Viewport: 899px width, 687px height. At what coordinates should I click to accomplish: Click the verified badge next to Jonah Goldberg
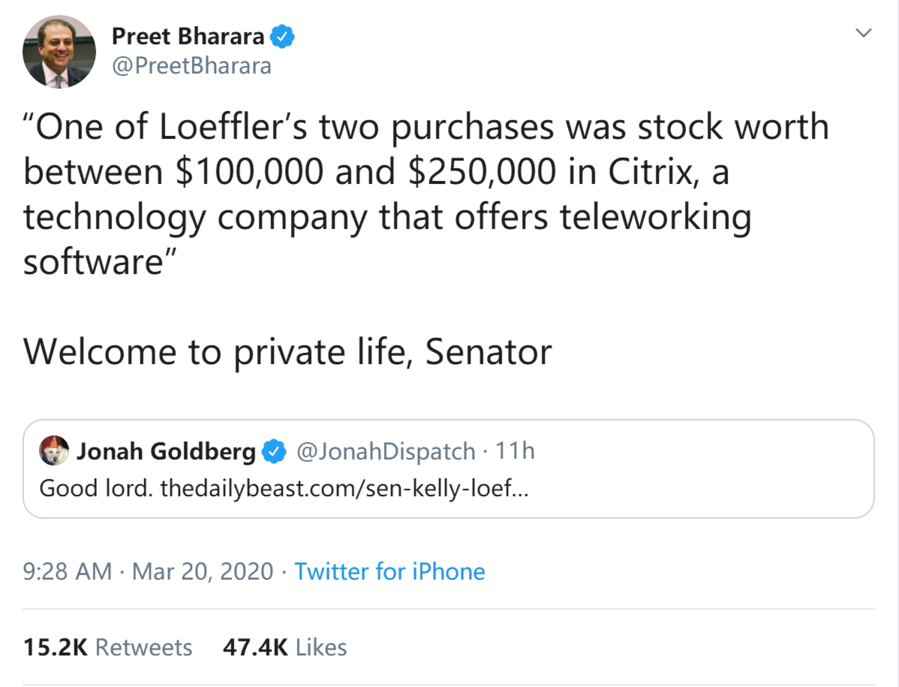tap(273, 452)
